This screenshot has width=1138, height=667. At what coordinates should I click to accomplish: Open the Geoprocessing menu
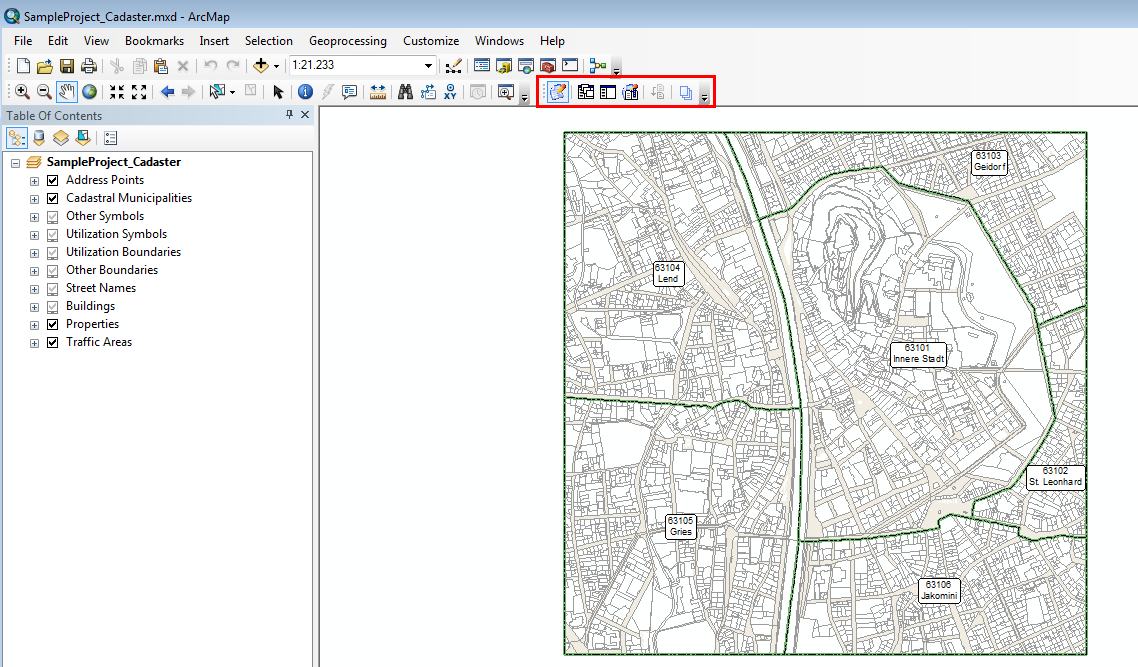click(x=347, y=41)
